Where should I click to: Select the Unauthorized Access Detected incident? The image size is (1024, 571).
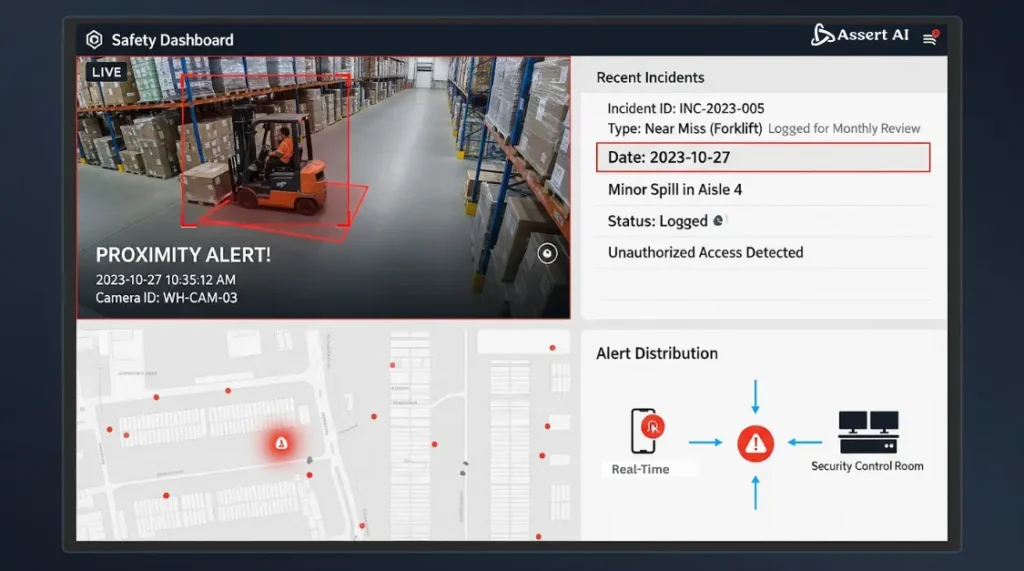point(705,253)
